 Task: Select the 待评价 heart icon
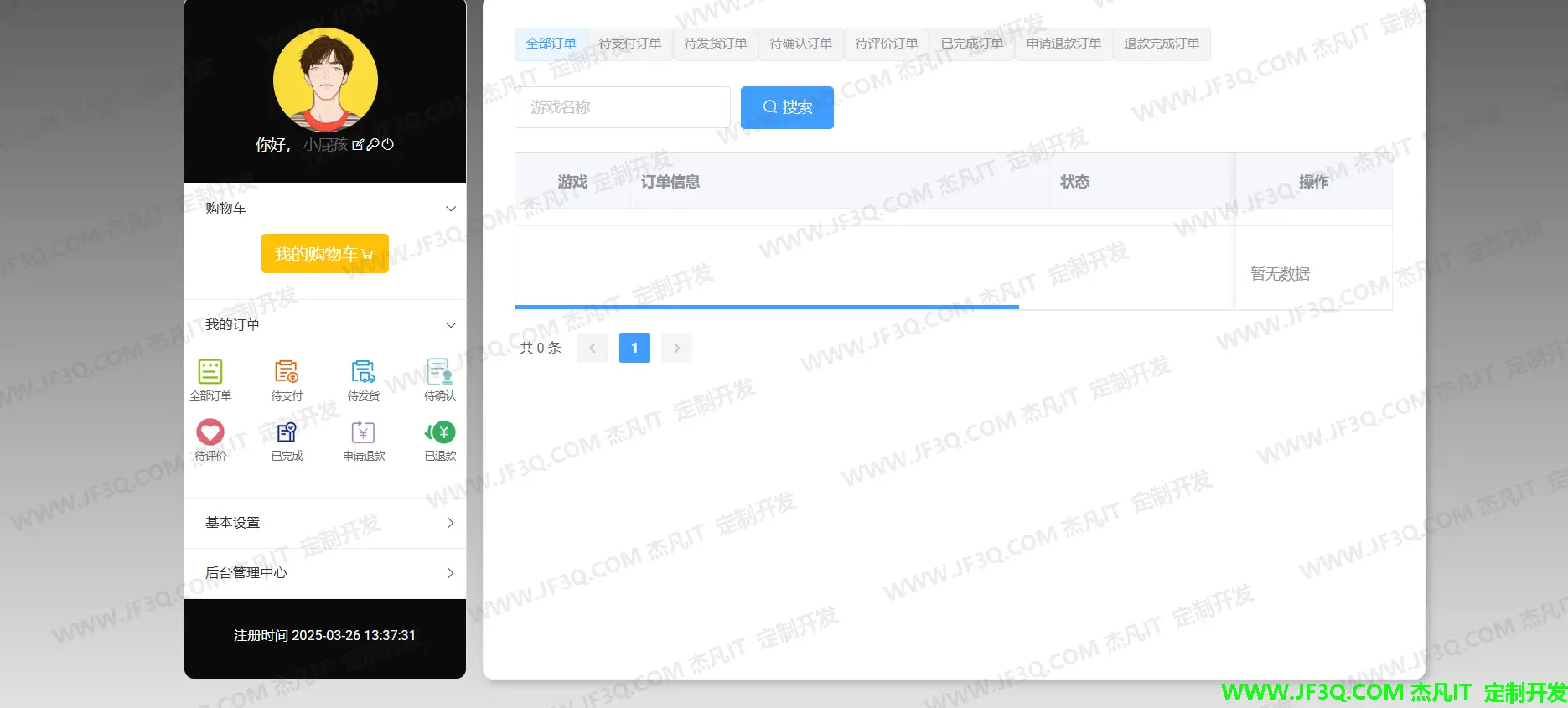tap(210, 432)
